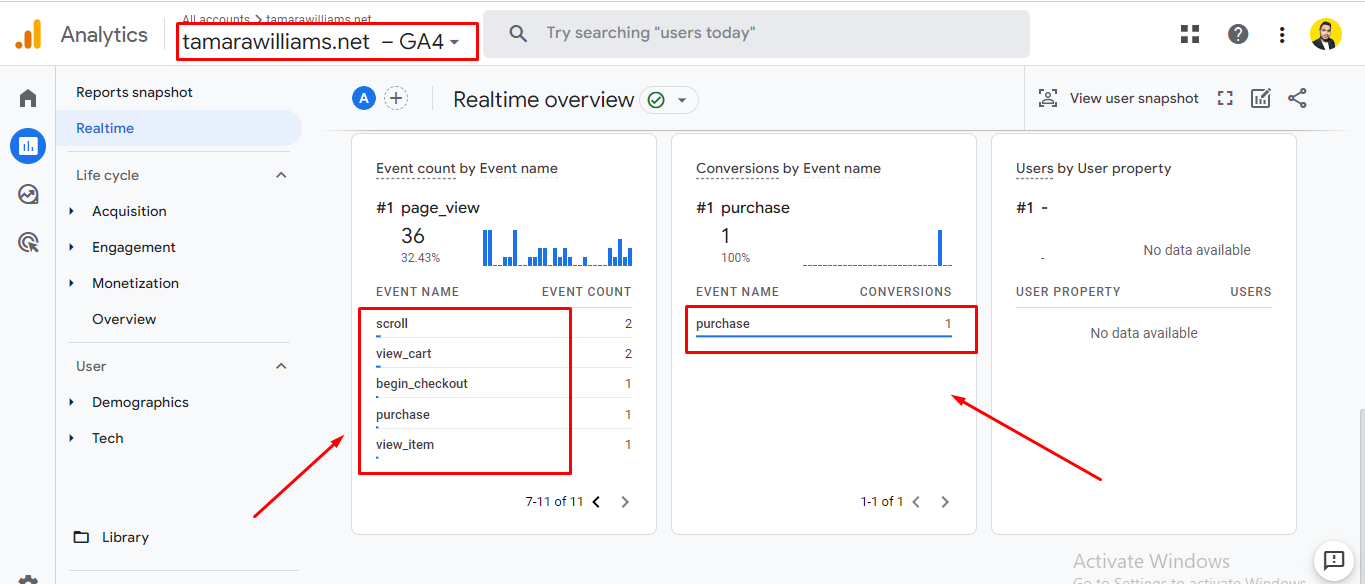Click the Users metric selector
Viewport: 1365px width, 584px height.
click(x=1034, y=169)
